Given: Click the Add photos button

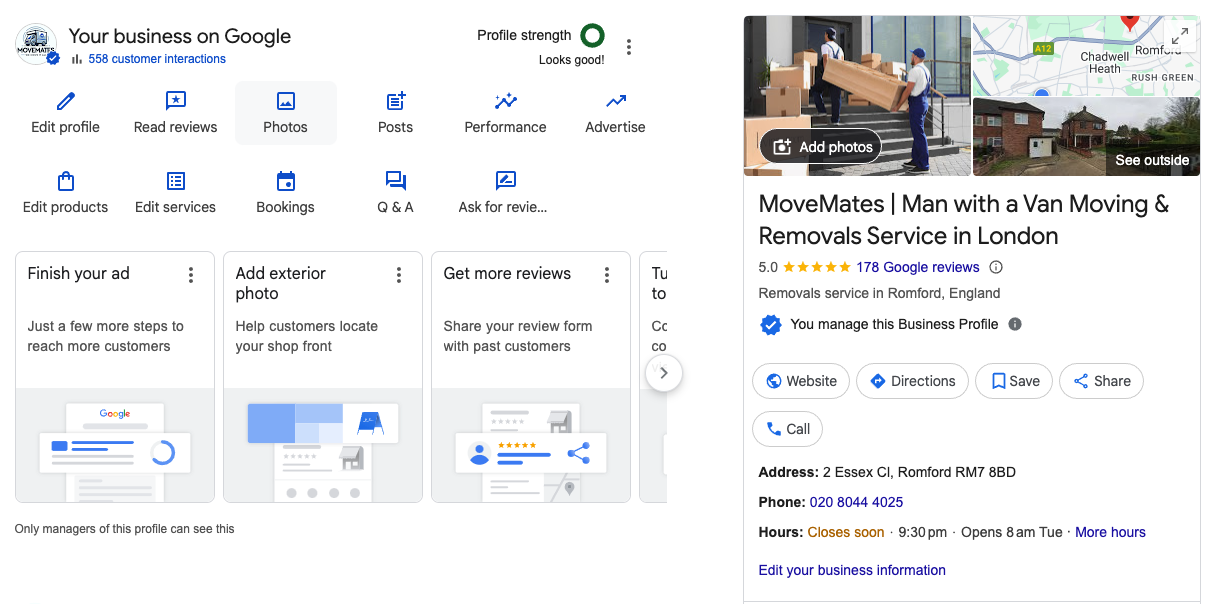Looking at the screenshot, I should point(821,147).
